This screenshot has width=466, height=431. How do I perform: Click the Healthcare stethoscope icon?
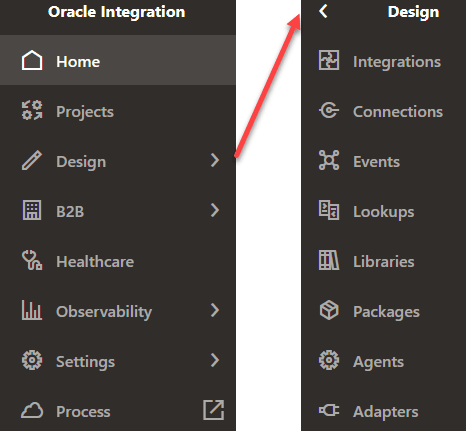coord(32,260)
